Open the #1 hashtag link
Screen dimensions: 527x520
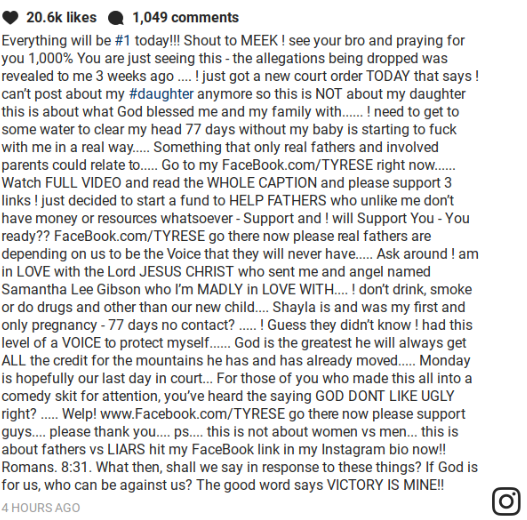(123, 41)
